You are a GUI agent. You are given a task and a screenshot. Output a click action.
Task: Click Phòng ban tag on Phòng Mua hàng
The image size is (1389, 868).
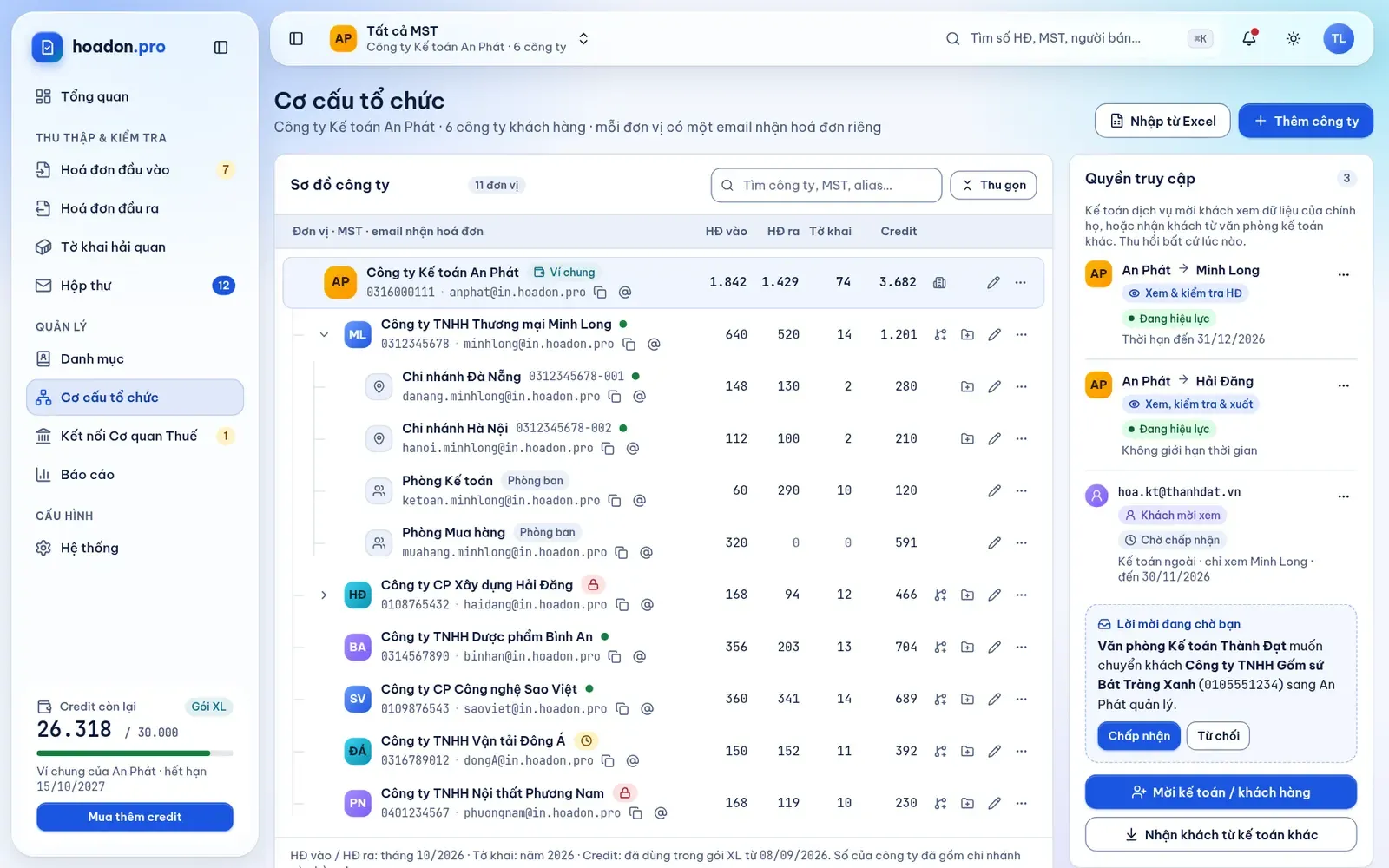[547, 532]
